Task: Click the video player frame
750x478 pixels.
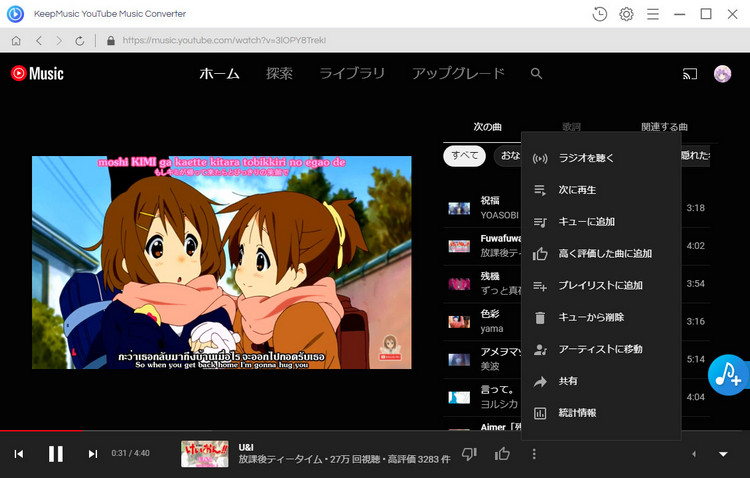Action: (x=221, y=262)
